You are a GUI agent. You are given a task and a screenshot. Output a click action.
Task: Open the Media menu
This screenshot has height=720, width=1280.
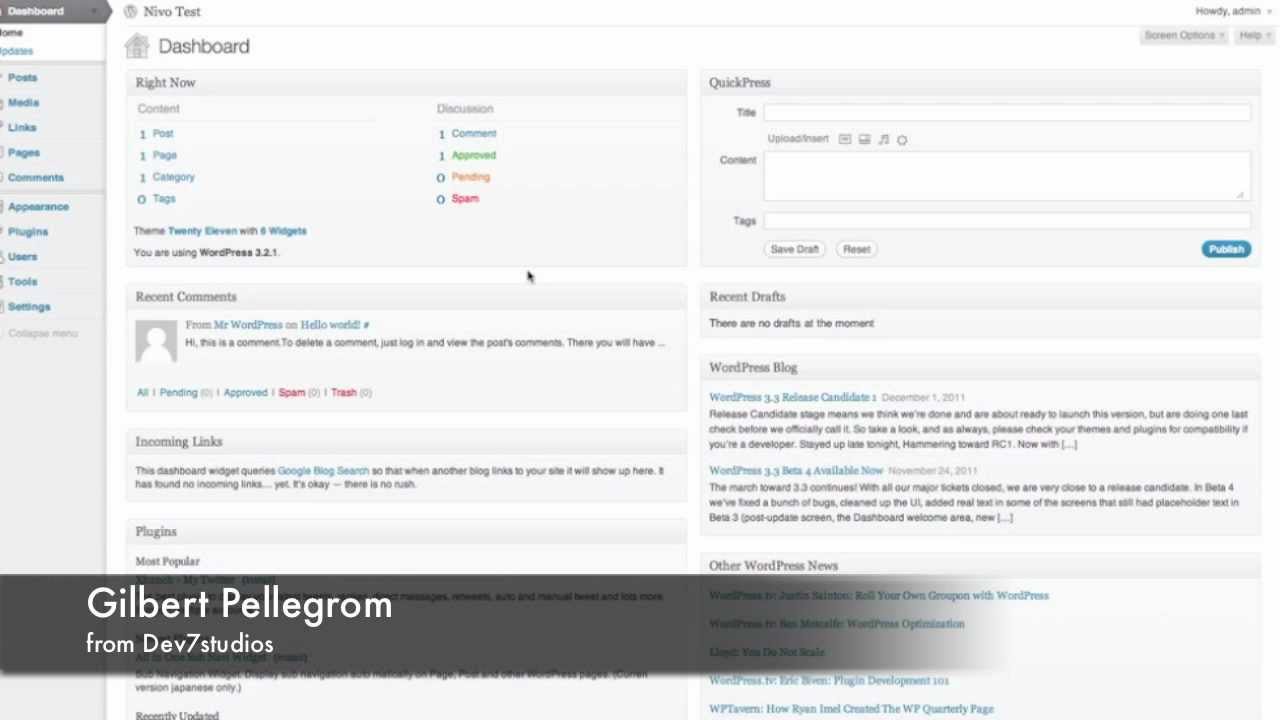tap(23, 102)
